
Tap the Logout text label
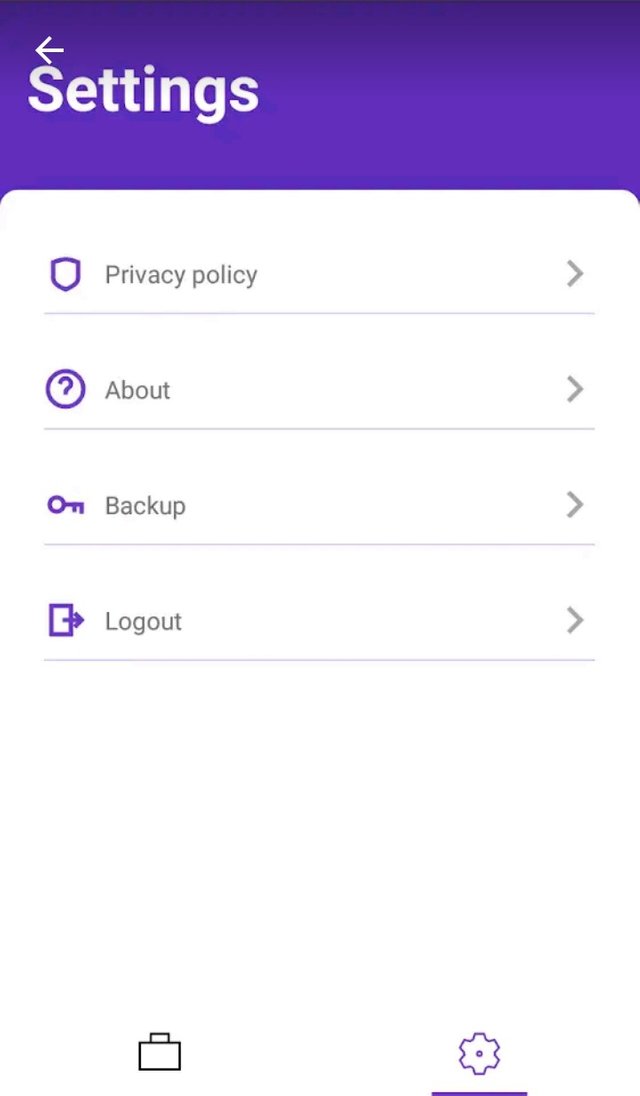click(143, 622)
